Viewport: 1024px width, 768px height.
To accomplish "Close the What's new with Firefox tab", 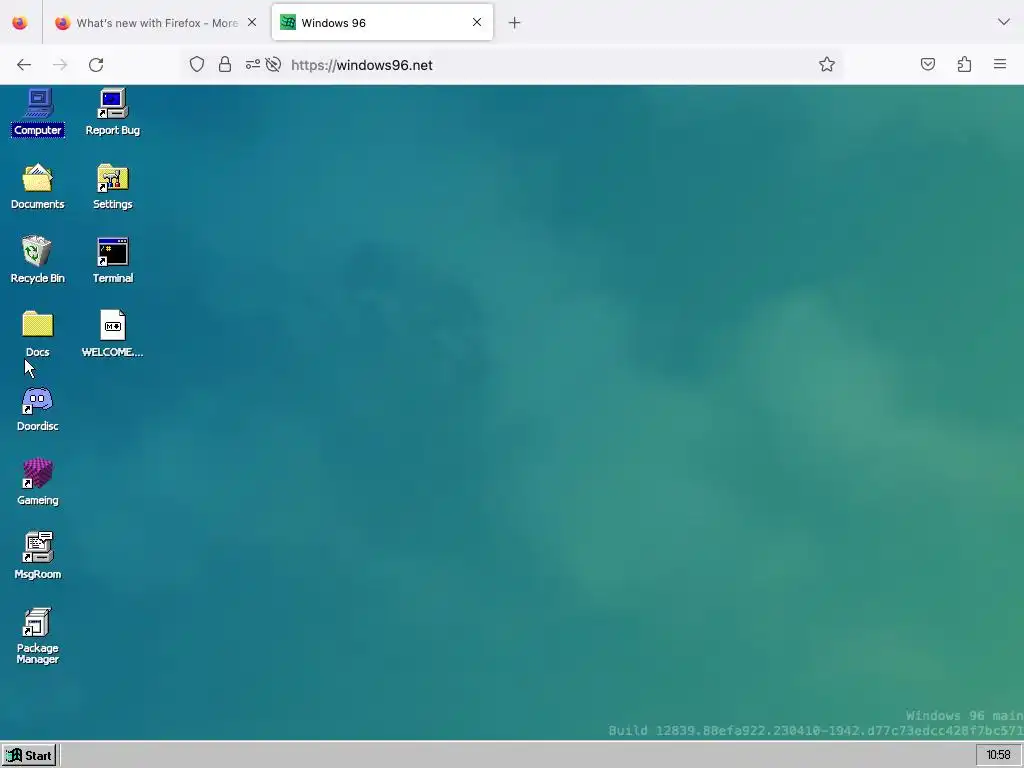I will 252,23.
